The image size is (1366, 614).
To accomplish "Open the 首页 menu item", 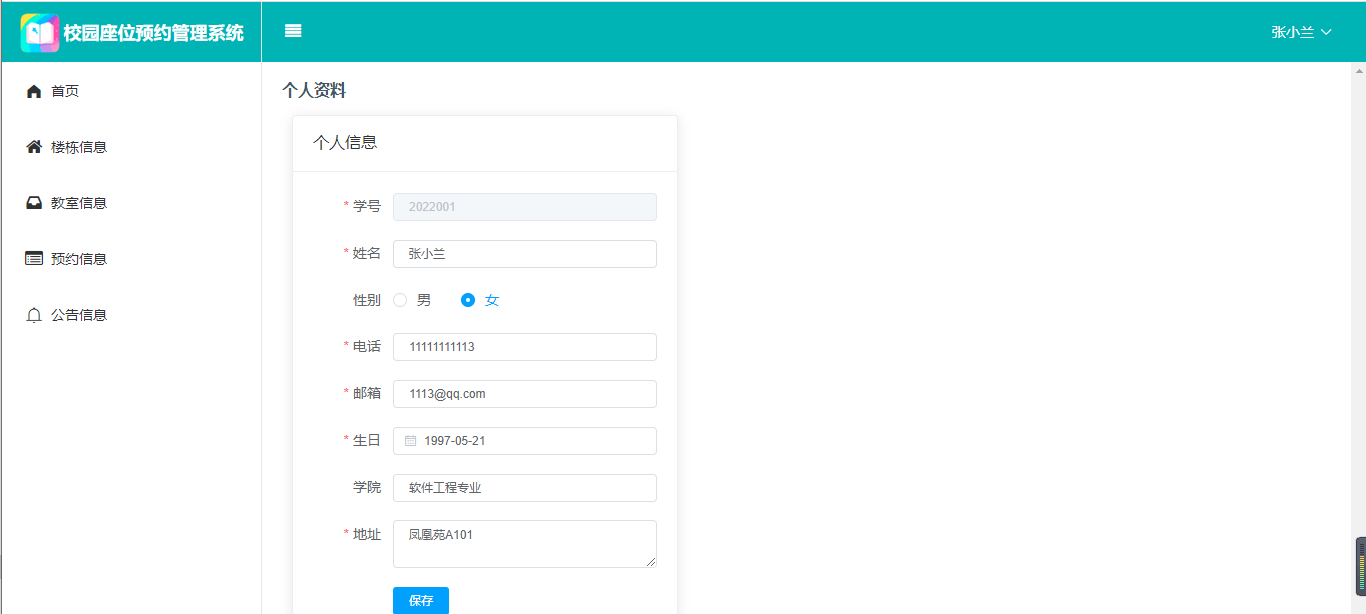I will [x=131, y=91].
